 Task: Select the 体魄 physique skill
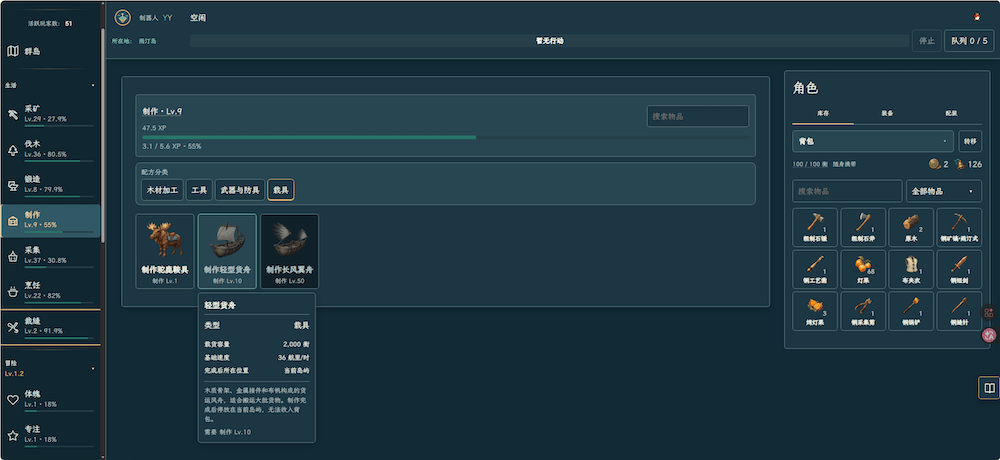(50, 399)
